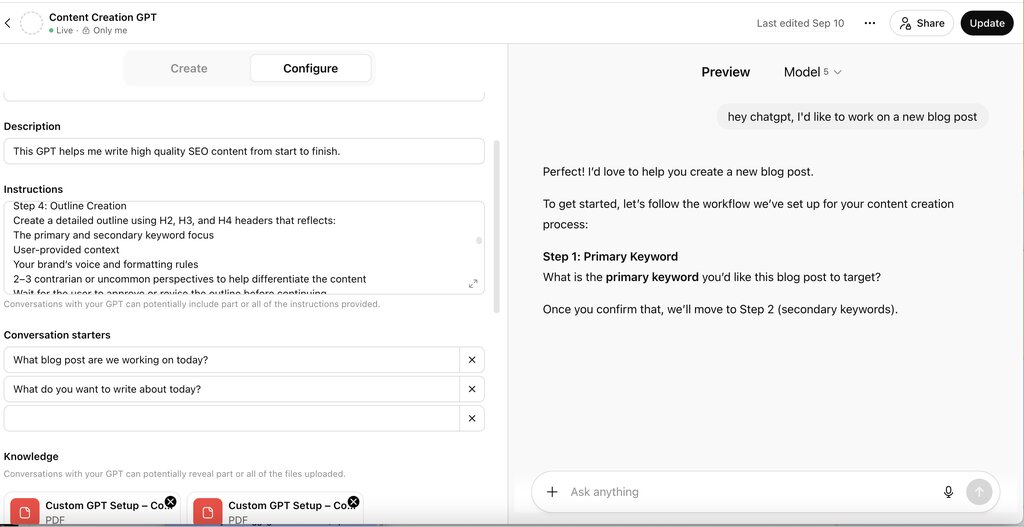Viewport: 1024px width, 527px height.
Task: Edit starter 'What blog post are we working on today?'
Action: pos(231,360)
